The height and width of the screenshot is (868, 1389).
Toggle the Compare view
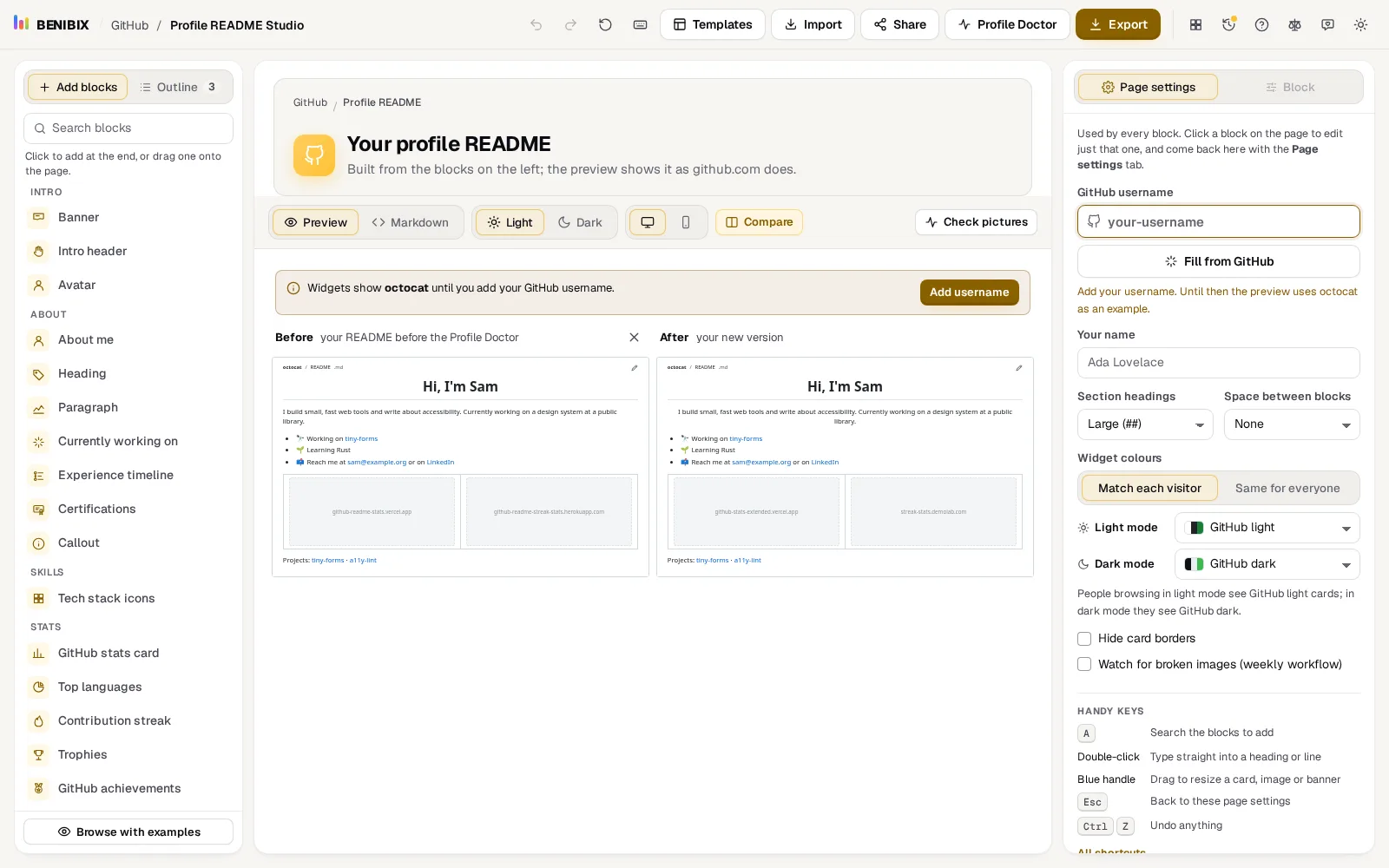759,222
